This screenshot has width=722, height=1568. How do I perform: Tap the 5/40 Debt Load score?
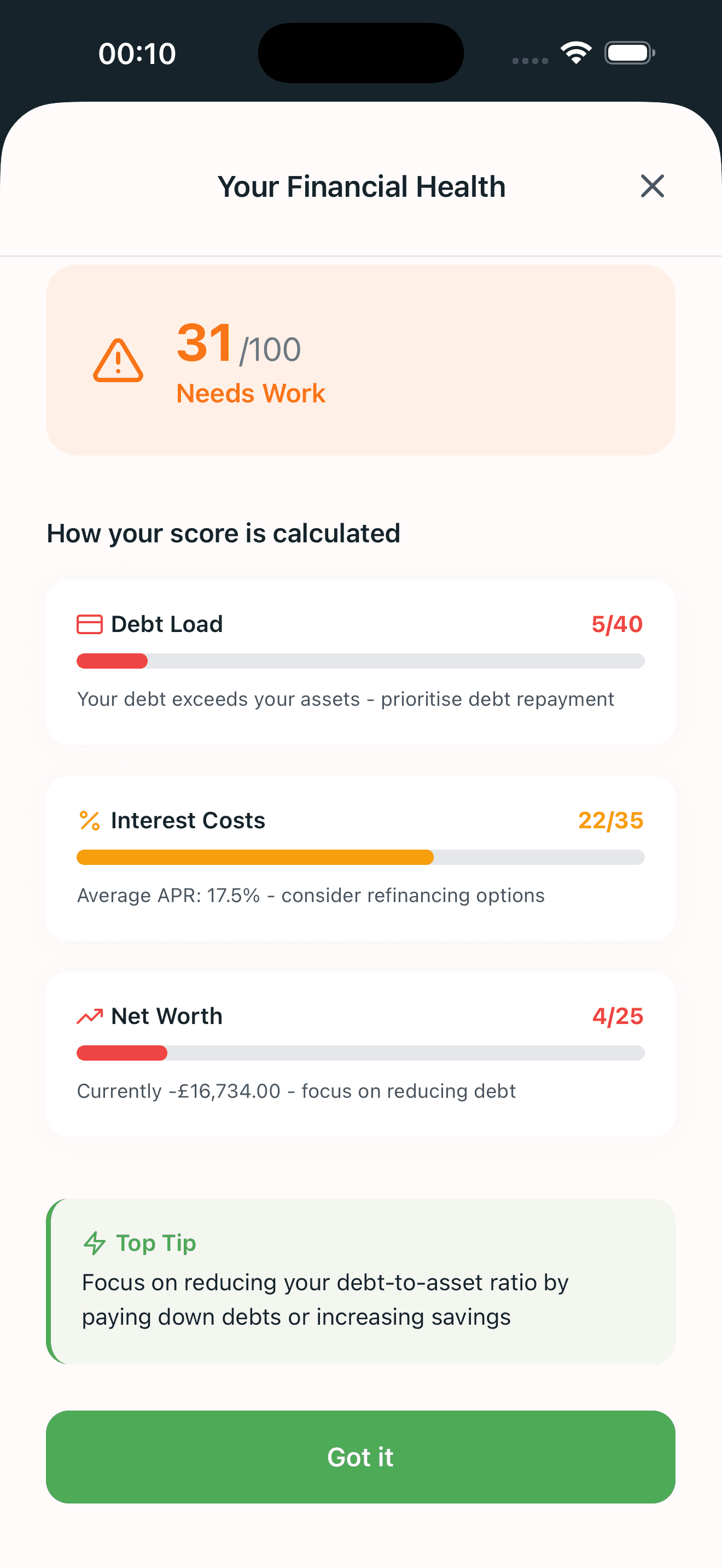616,624
